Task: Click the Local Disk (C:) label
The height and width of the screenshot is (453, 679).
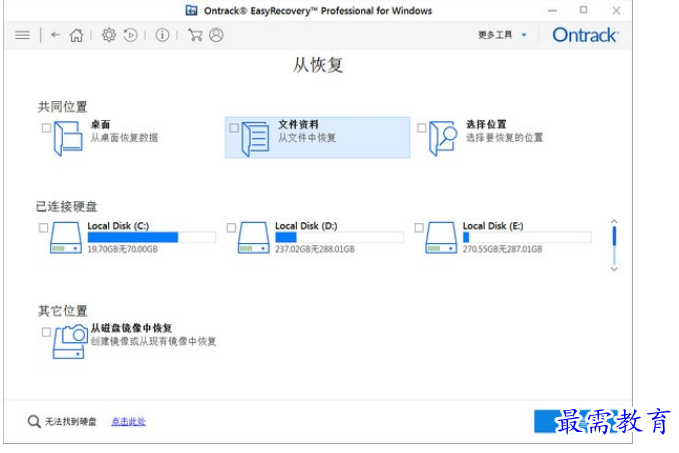Action: pos(118,226)
